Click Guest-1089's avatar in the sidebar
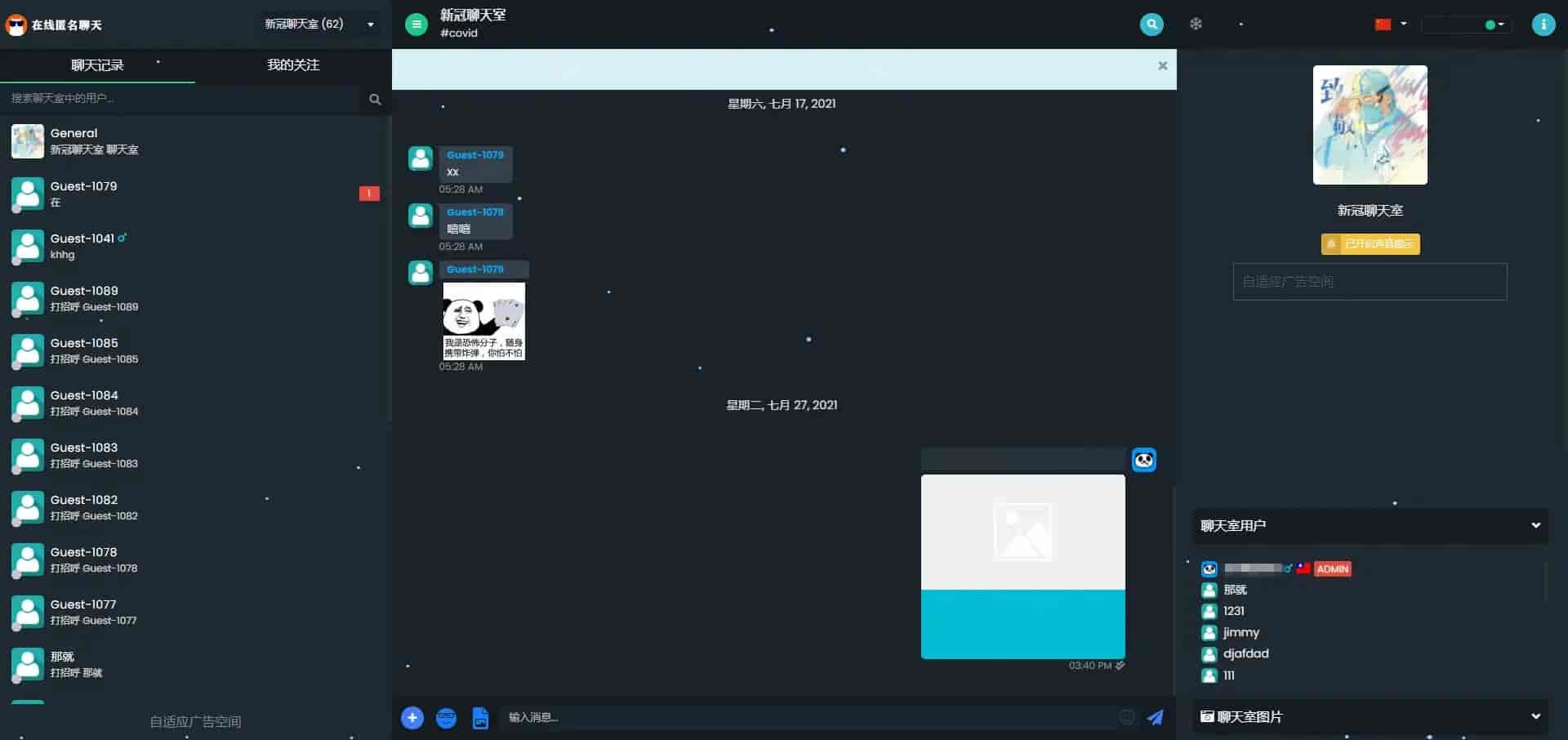 (28, 299)
